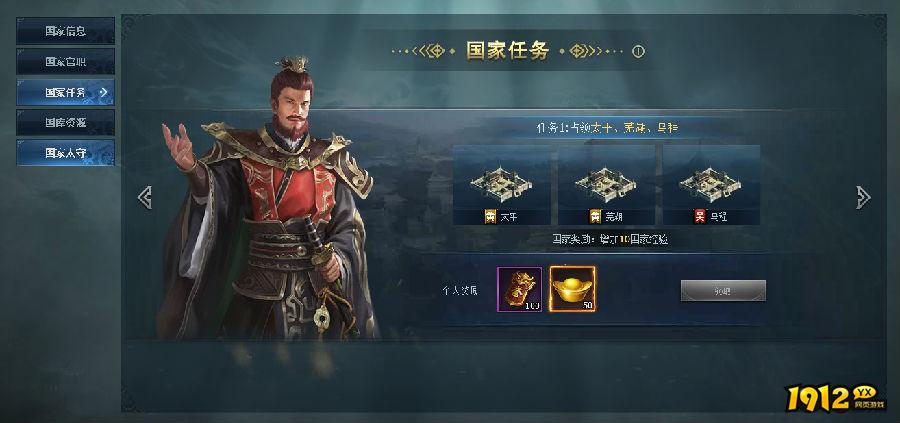The width and height of the screenshot is (900, 423).
Task: Open the 国库资源 sidebar tab
Action: [65, 122]
